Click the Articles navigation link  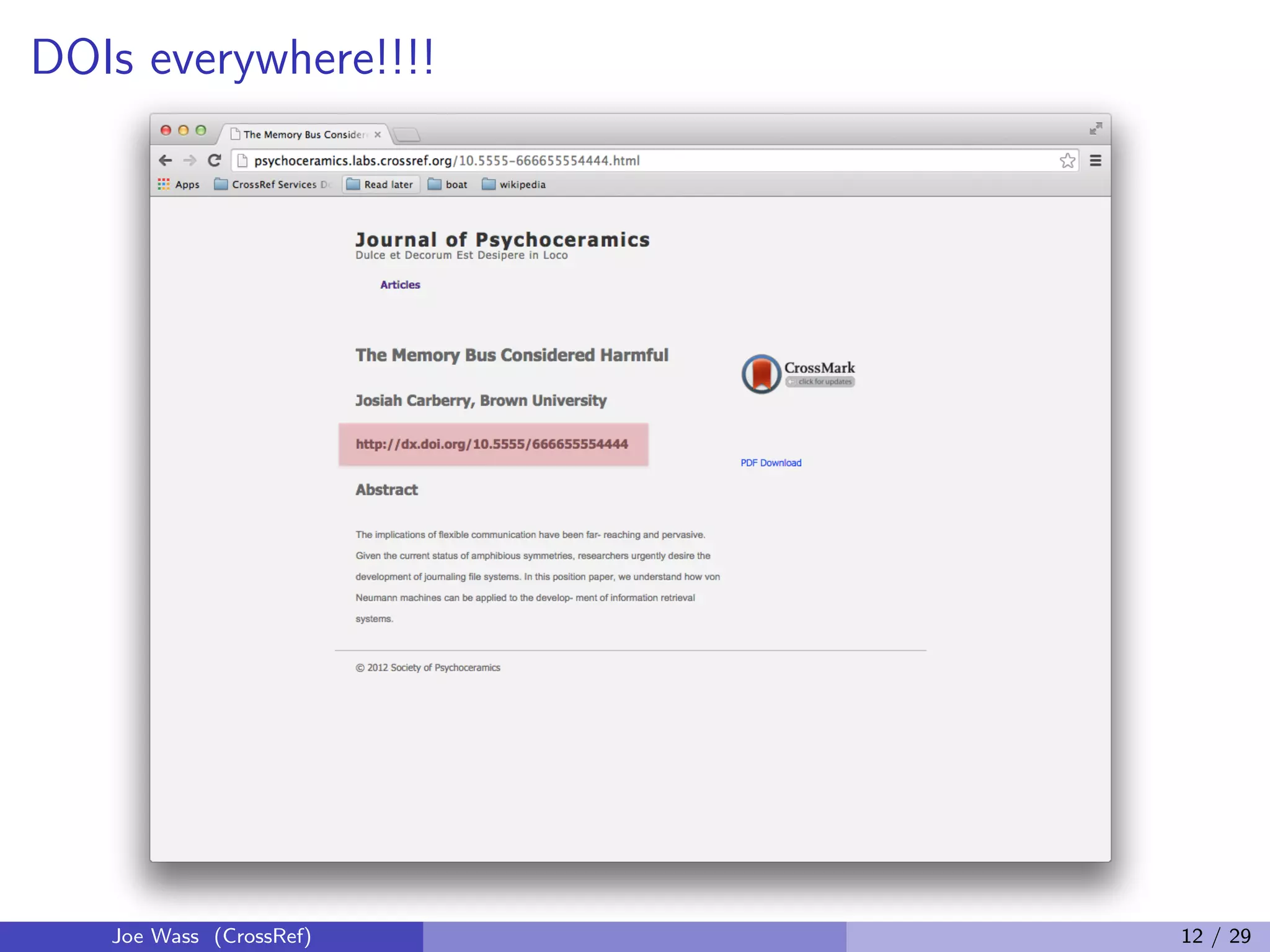(400, 284)
